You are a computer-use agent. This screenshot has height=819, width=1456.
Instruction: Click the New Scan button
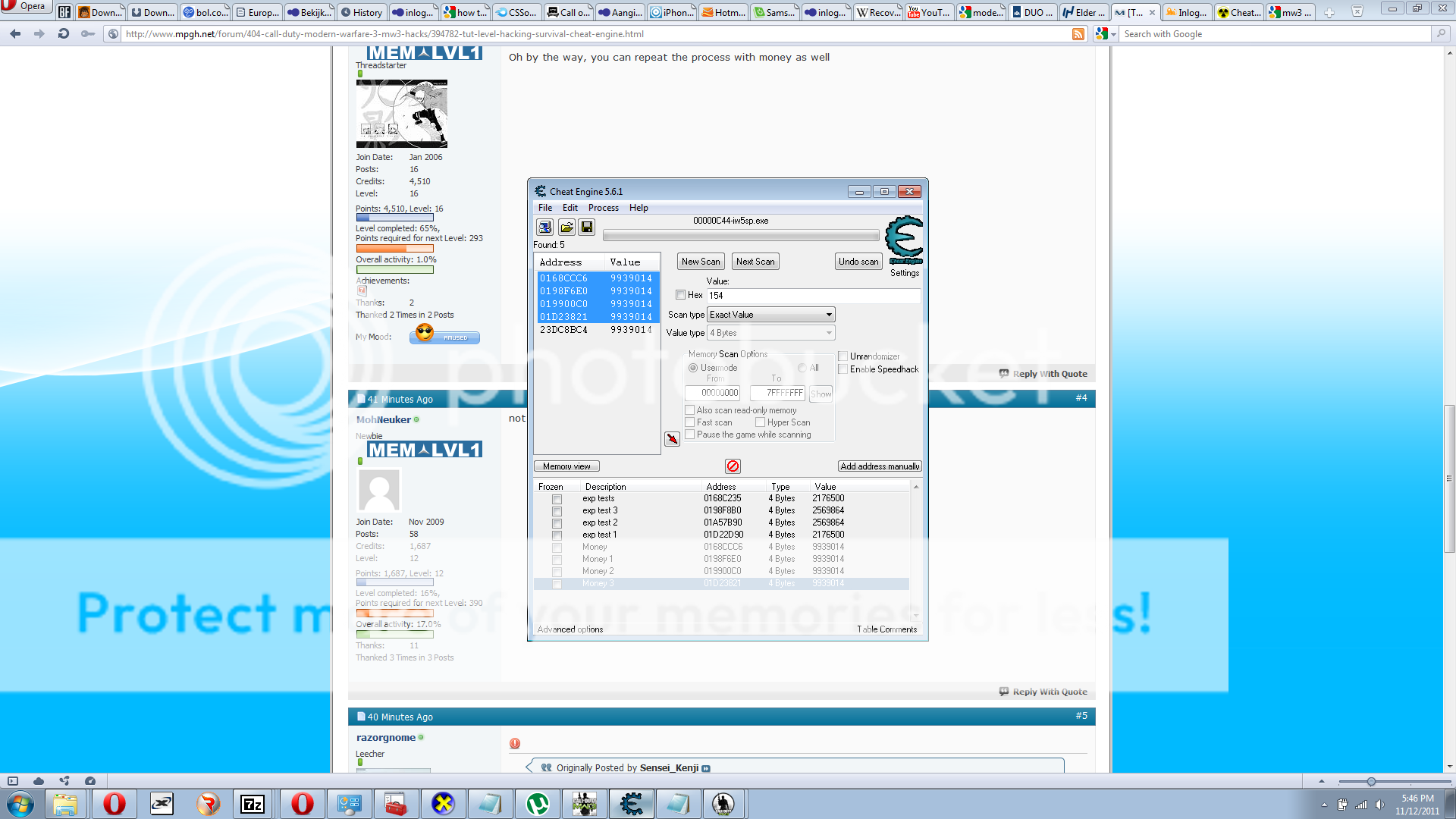point(701,262)
